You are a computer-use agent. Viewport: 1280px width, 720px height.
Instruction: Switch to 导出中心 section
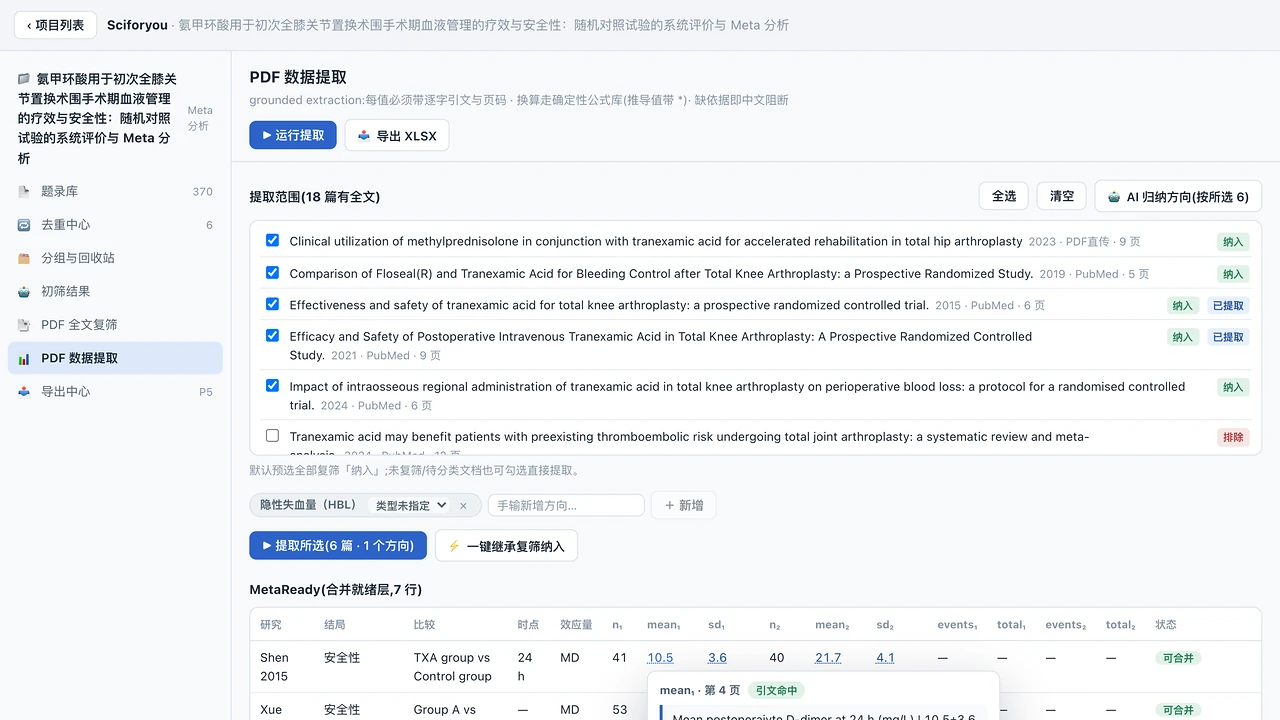[x=115, y=391]
